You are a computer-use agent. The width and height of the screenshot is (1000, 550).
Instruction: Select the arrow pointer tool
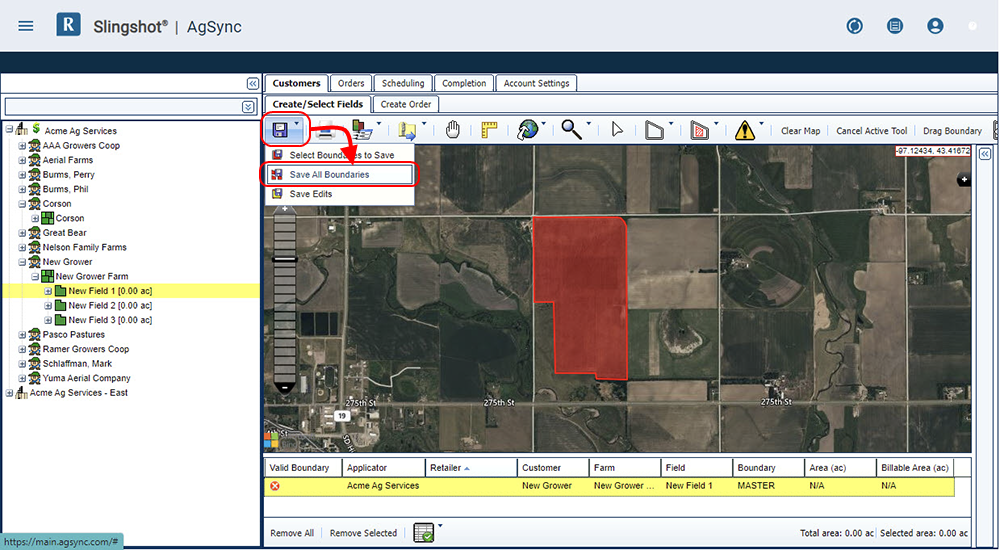point(617,130)
